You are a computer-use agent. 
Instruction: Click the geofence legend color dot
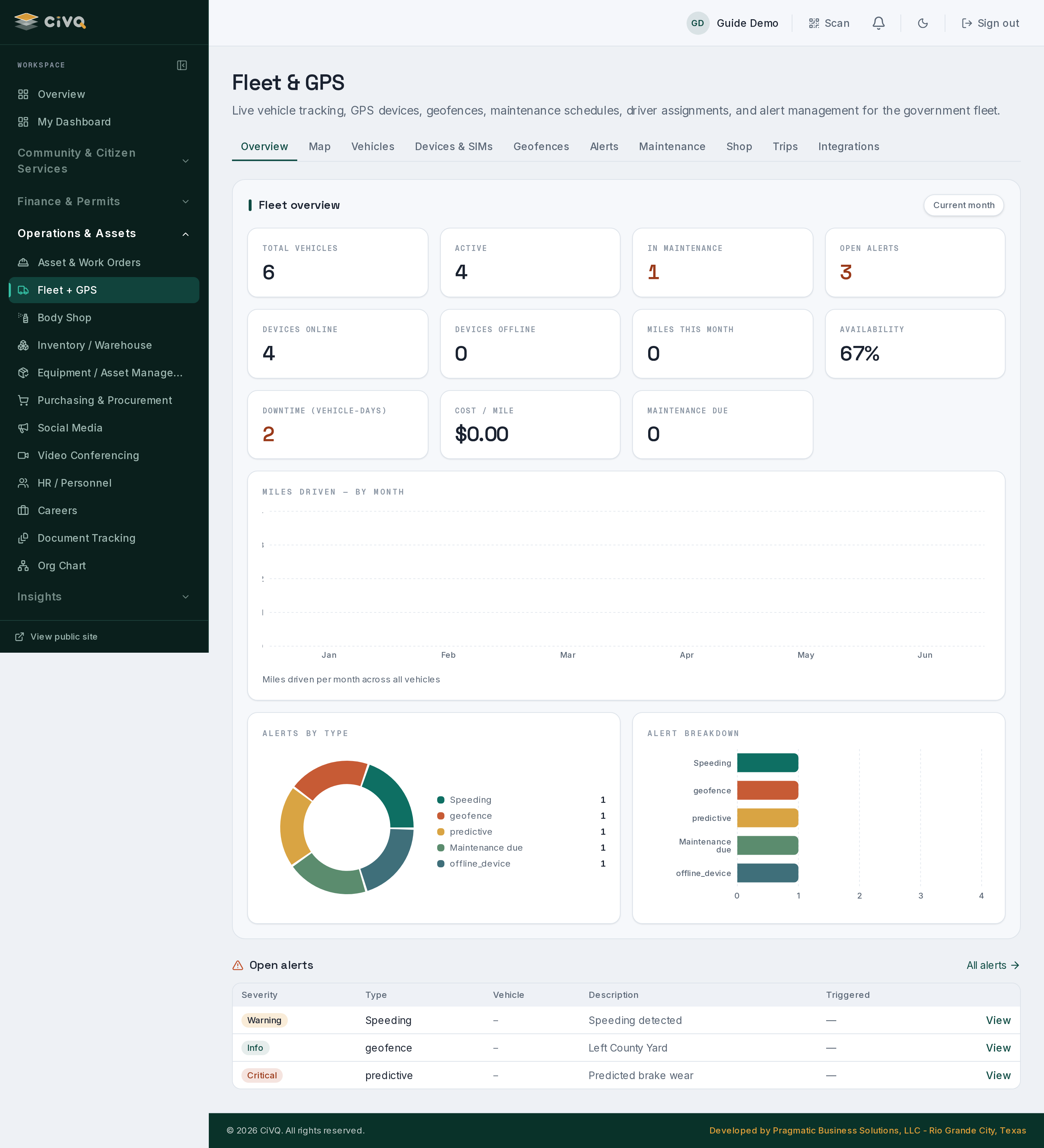(440, 816)
